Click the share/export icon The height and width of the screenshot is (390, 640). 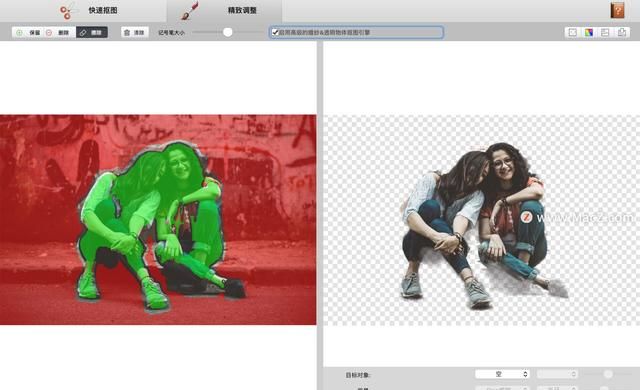coord(622,33)
